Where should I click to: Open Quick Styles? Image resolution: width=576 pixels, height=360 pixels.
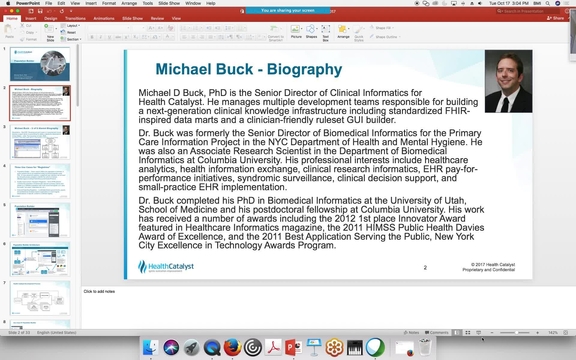tap(359, 33)
